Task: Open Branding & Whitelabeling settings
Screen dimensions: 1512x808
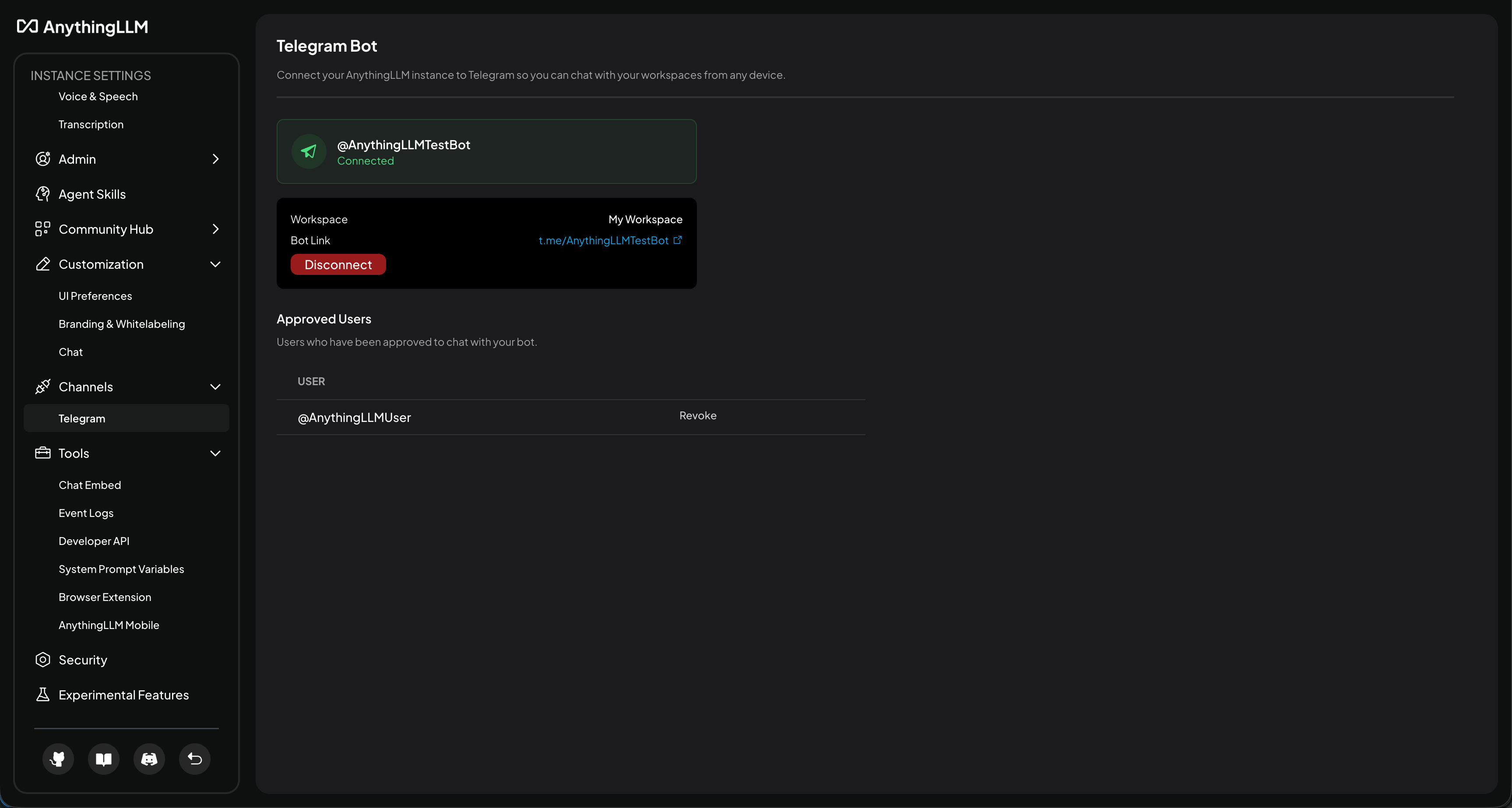Action: coord(122,323)
